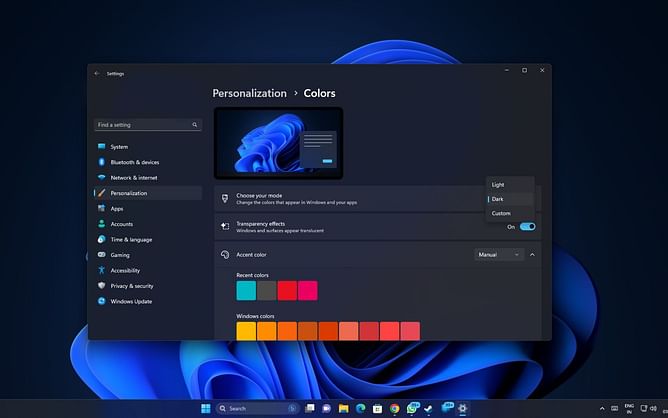Click the back arrow in Settings title bar
The image size is (668, 418).
[97, 74]
